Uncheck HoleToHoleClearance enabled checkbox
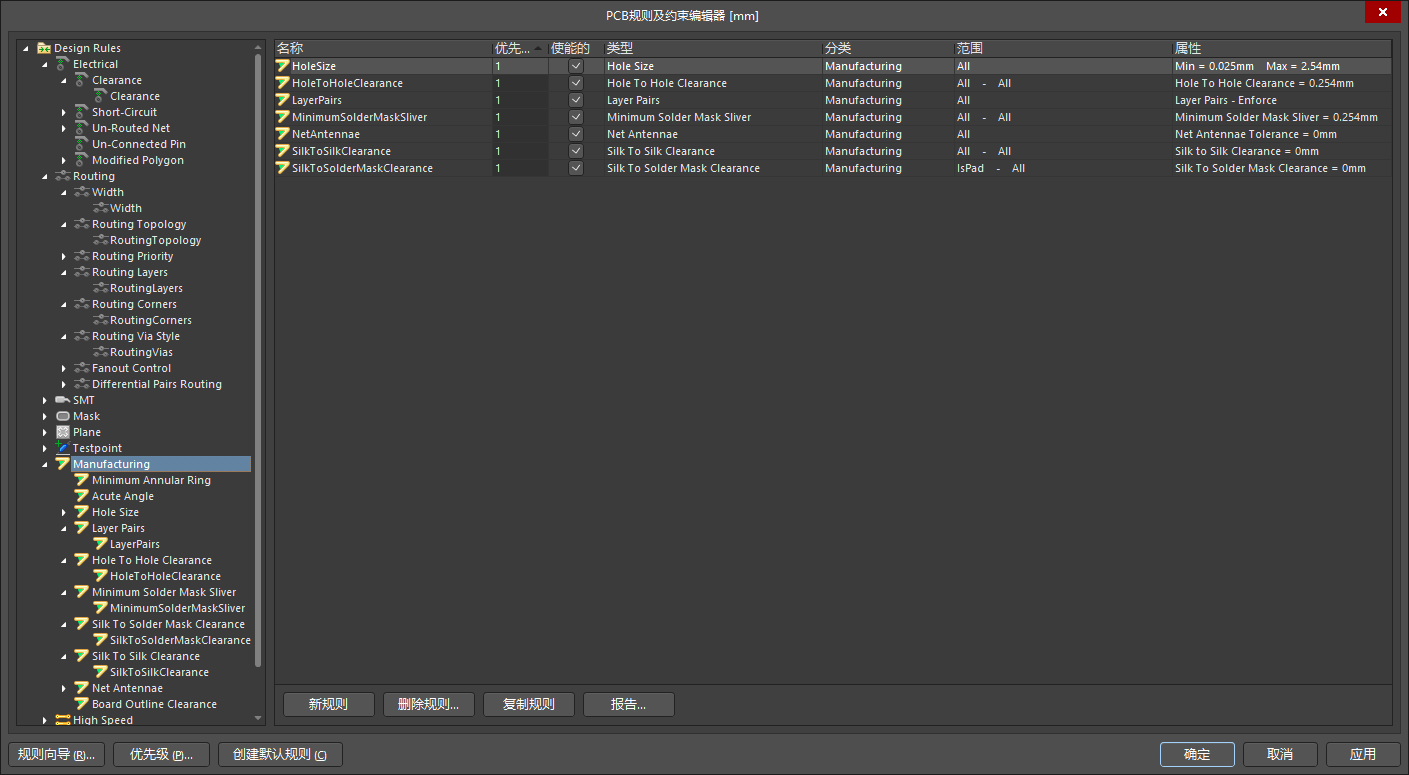 (576, 83)
